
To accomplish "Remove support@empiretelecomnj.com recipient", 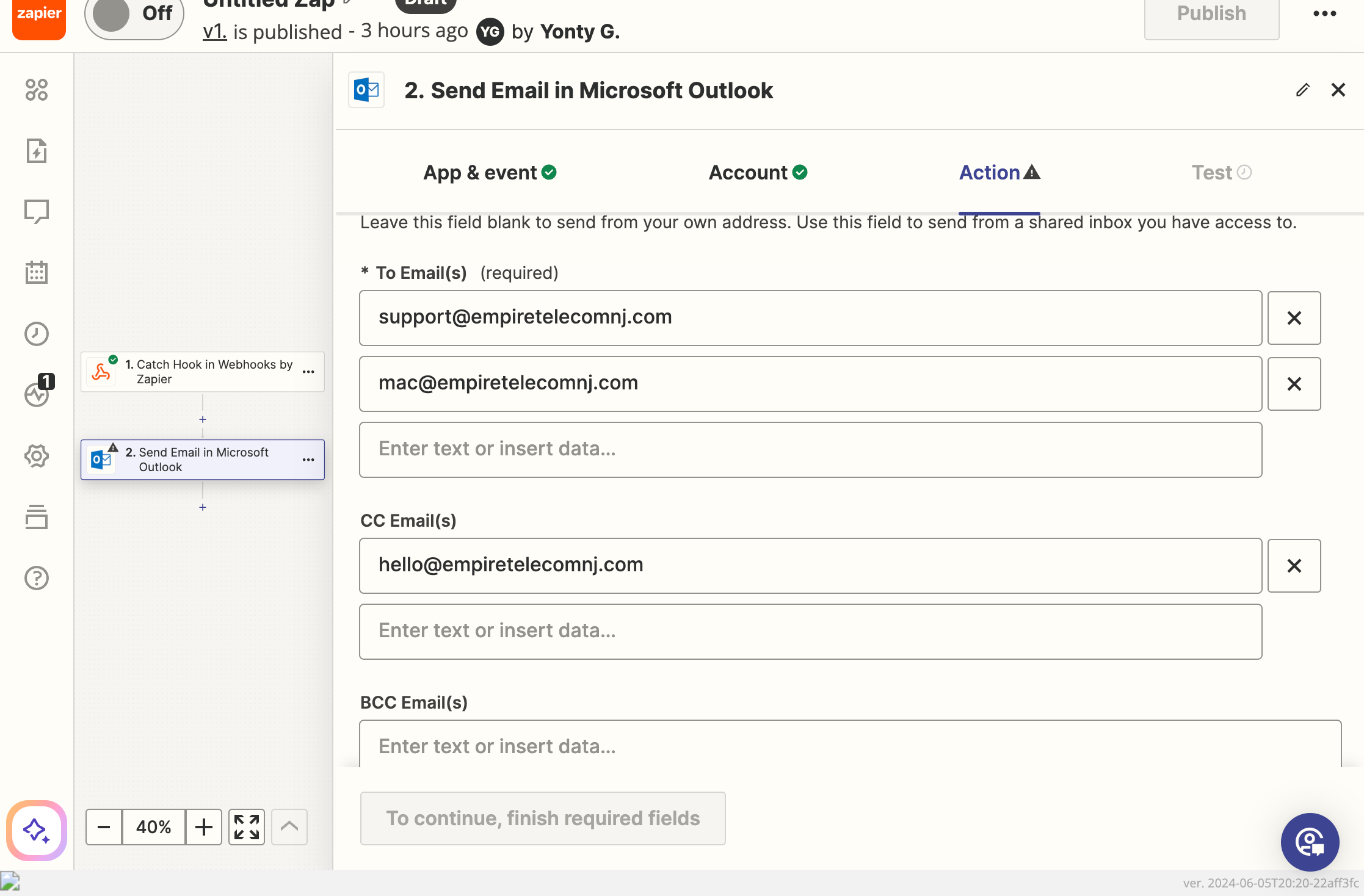I will click(1294, 318).
